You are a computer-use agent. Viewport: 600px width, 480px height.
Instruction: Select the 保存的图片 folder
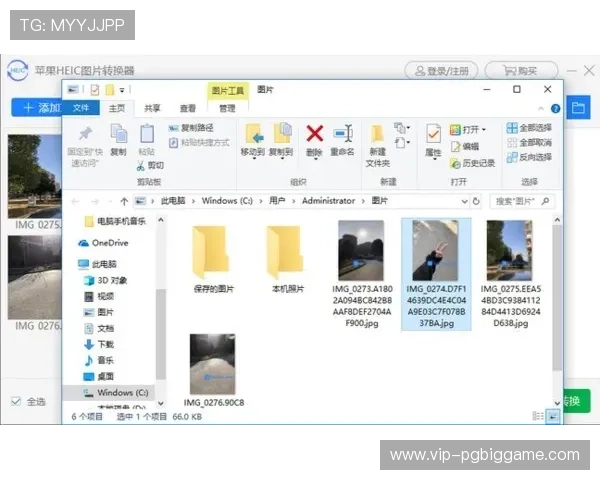pos(213,259)
